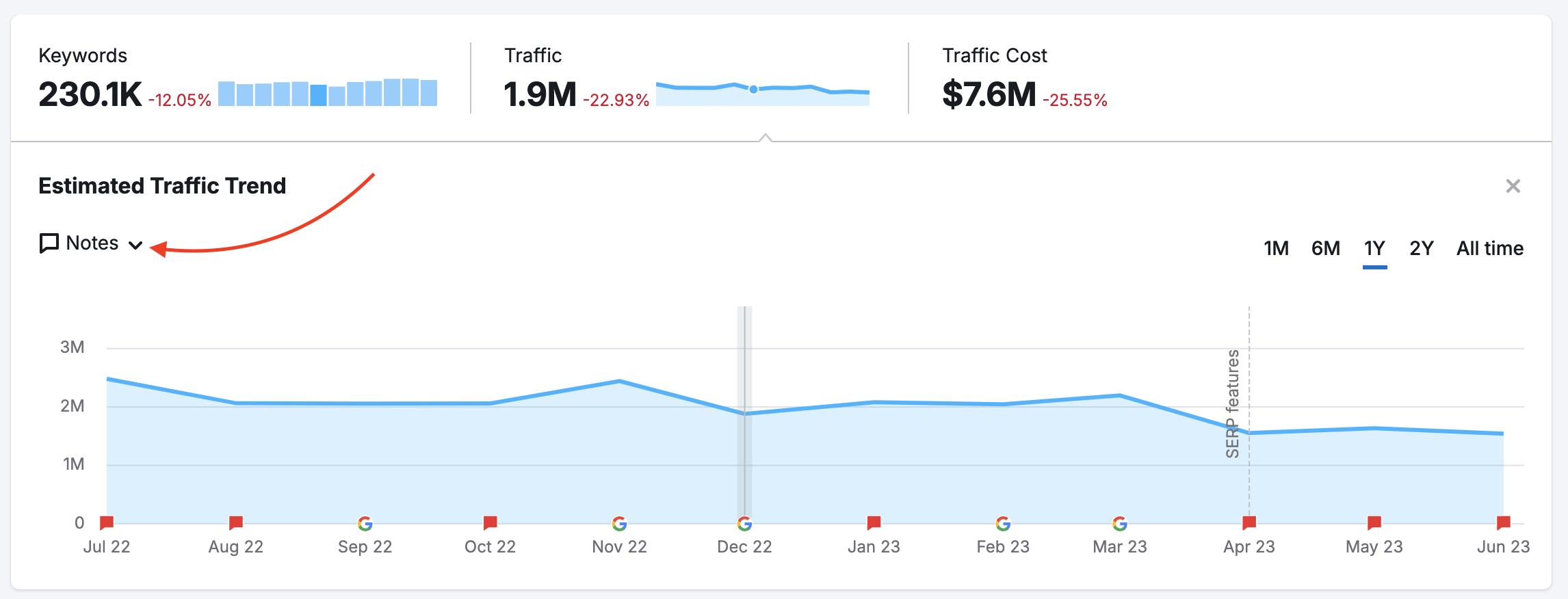Click the Keywords bar chart sparkline
1568x599 pixels.
(x=327, y=93)
